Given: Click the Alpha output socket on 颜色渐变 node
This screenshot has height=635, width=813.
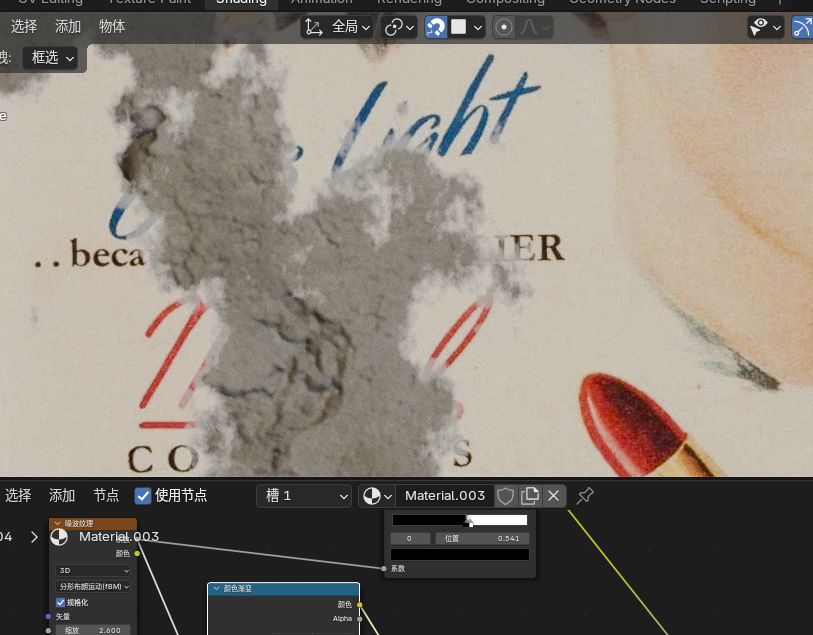Looking at the screenshot, I should tap(359, 619).
